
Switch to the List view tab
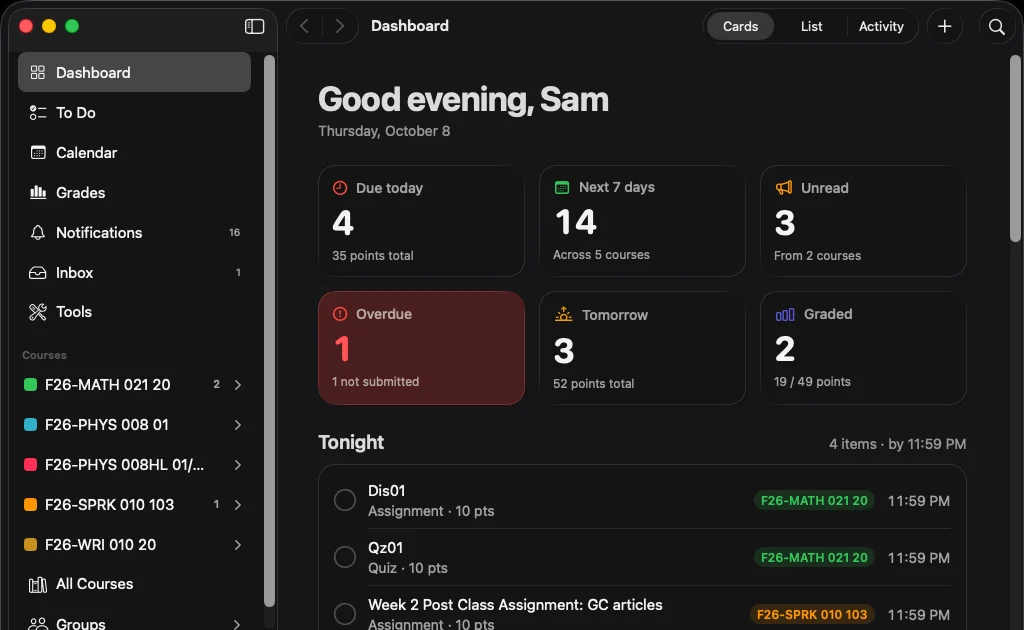[x=811, y=27]
